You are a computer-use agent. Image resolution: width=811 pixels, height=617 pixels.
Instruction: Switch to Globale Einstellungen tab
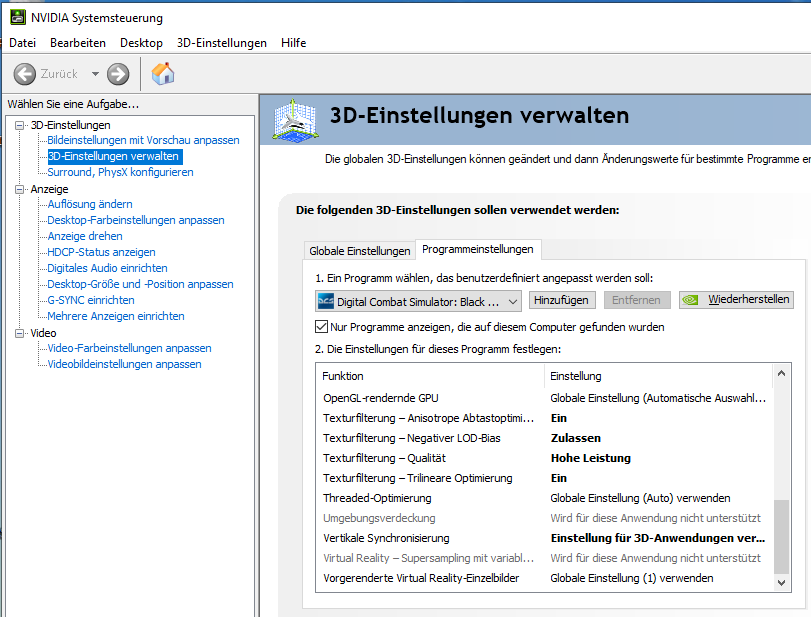tap(359, 251)
